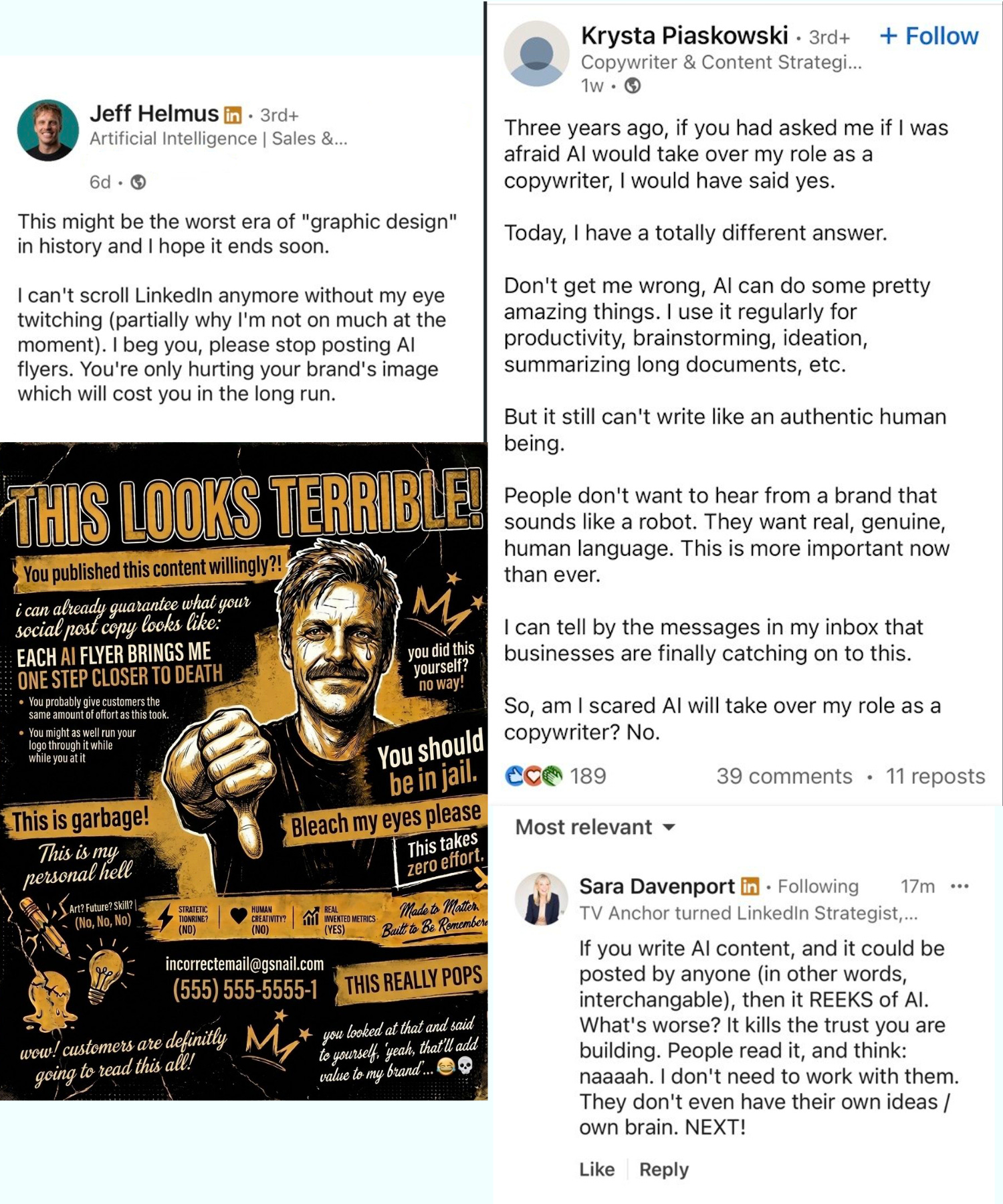Screen dimensions: 1003x1204
Task: Click globe visibility icon under Jeff Helmus
Action: [138, 182]
